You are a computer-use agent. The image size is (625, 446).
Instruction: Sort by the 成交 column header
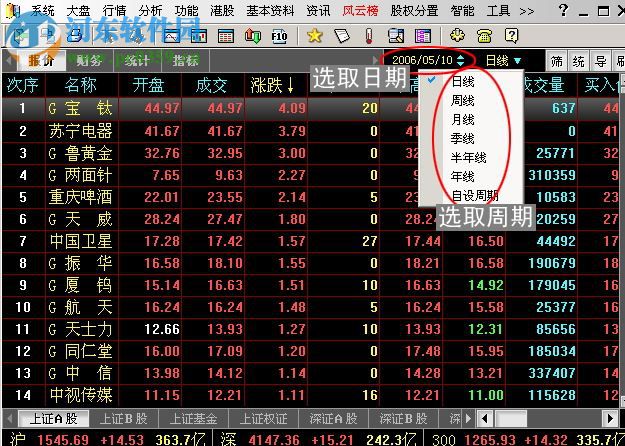(x=213, y=85)
